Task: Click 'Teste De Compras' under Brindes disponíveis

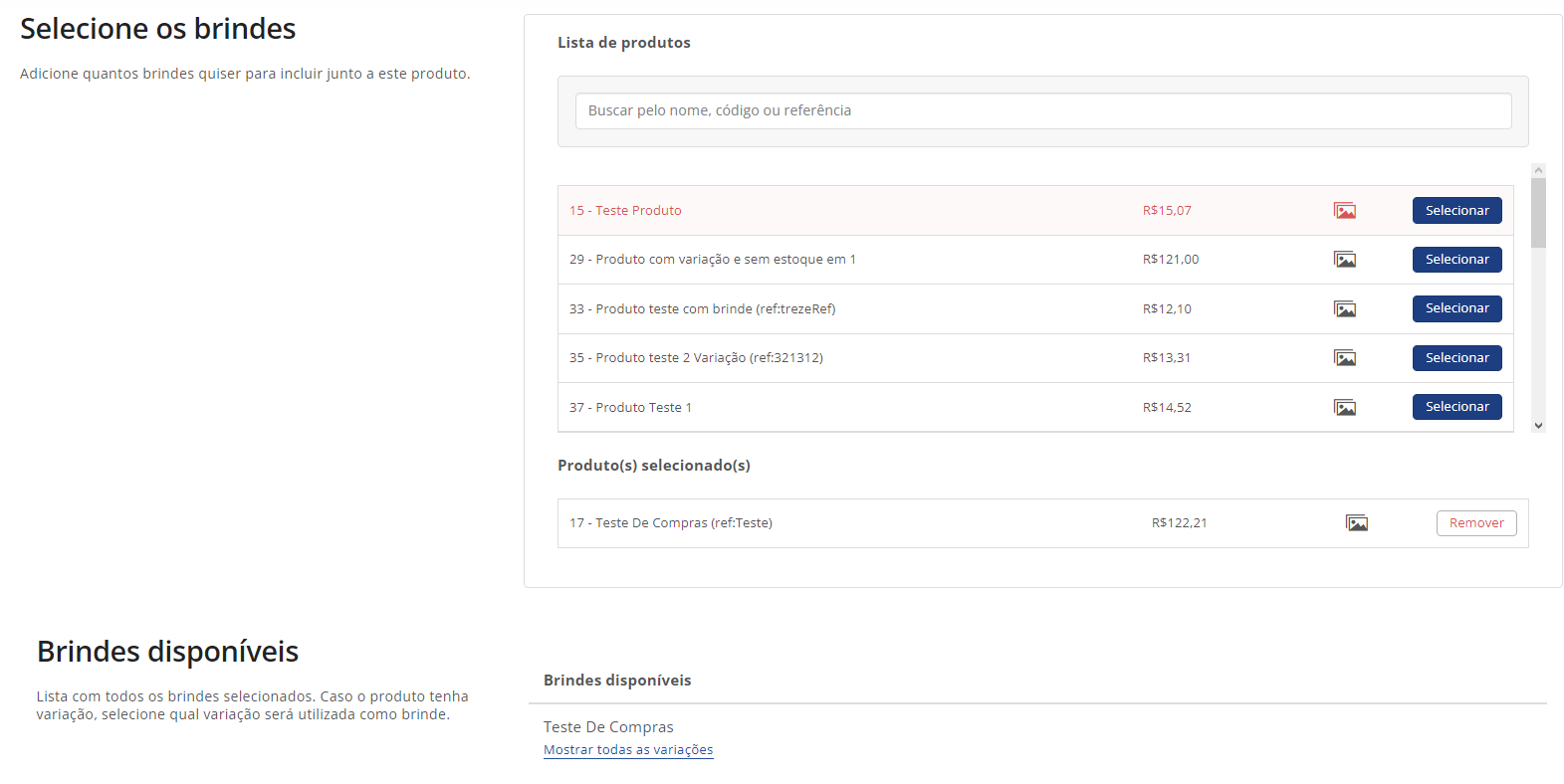Action: [608, 727]
